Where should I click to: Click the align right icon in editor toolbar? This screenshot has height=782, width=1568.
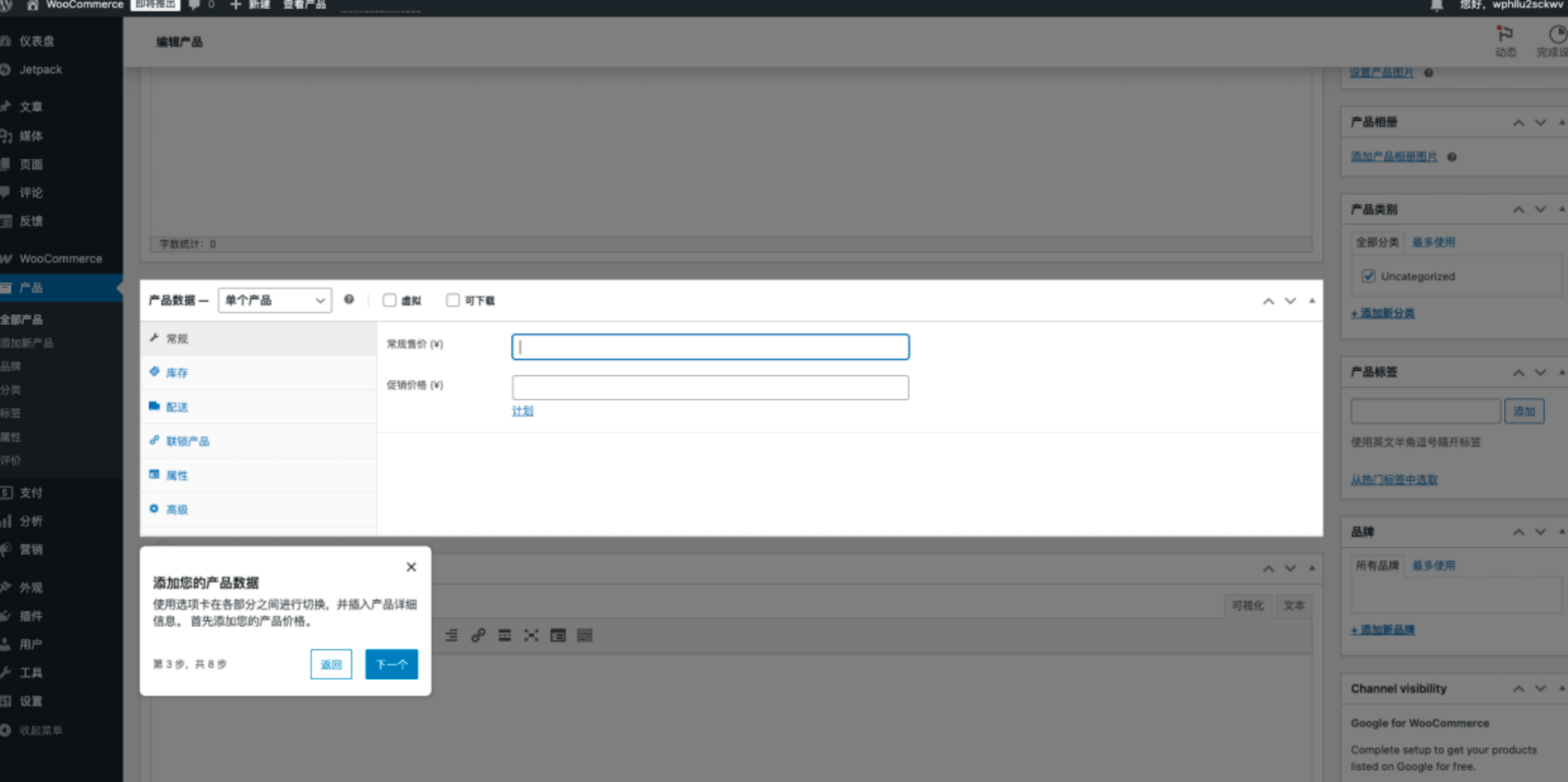click(x=451, y=636)
